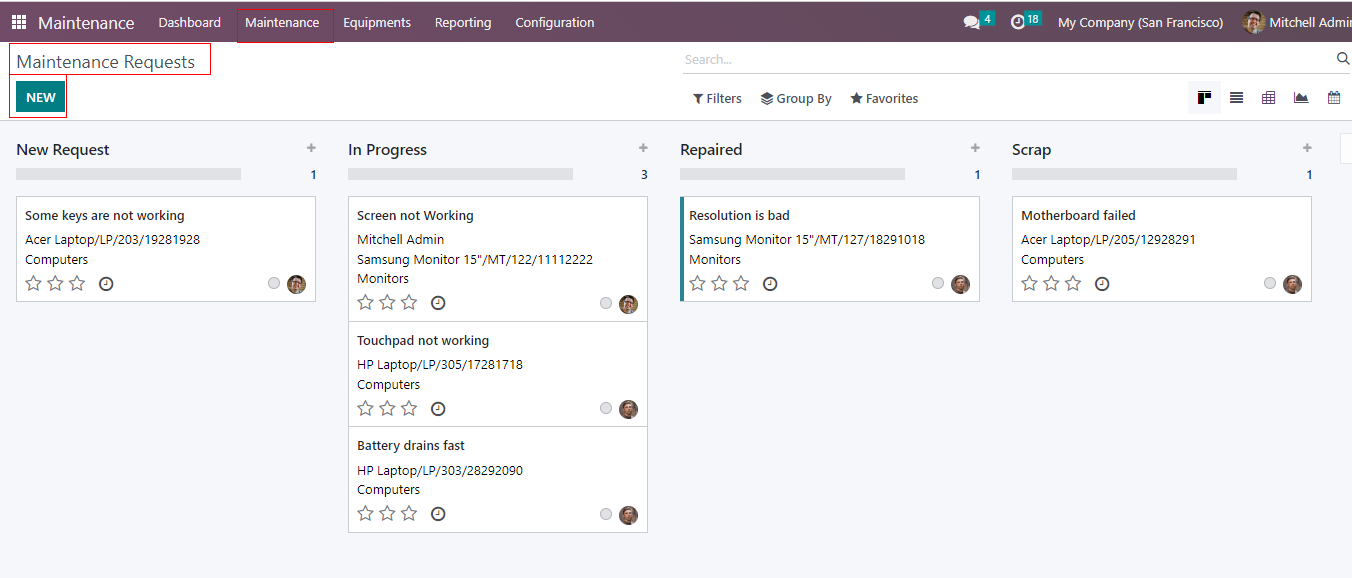Switch to pivot table view icon
The image size is (1352, 578).
point(1269,98)
